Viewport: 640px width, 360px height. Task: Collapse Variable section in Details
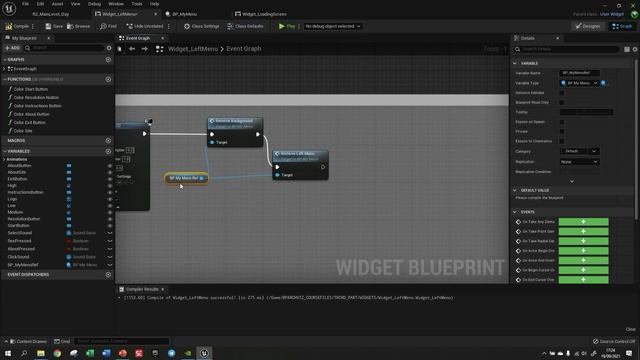click(515, 63)
